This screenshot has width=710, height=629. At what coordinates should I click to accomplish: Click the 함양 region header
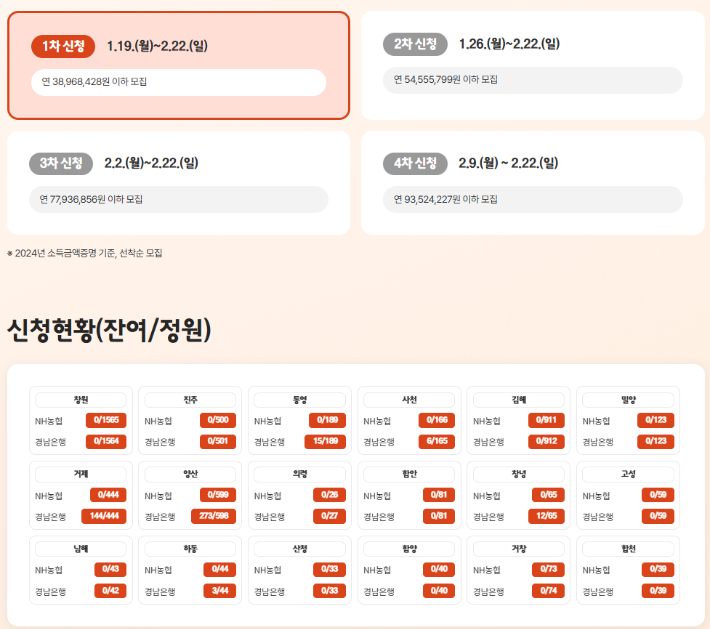[409, 549]
